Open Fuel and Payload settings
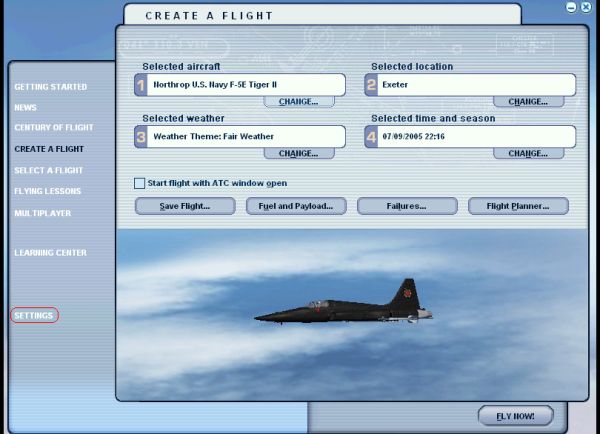Viewport: 600px width, 434px height. coord(296,206)
